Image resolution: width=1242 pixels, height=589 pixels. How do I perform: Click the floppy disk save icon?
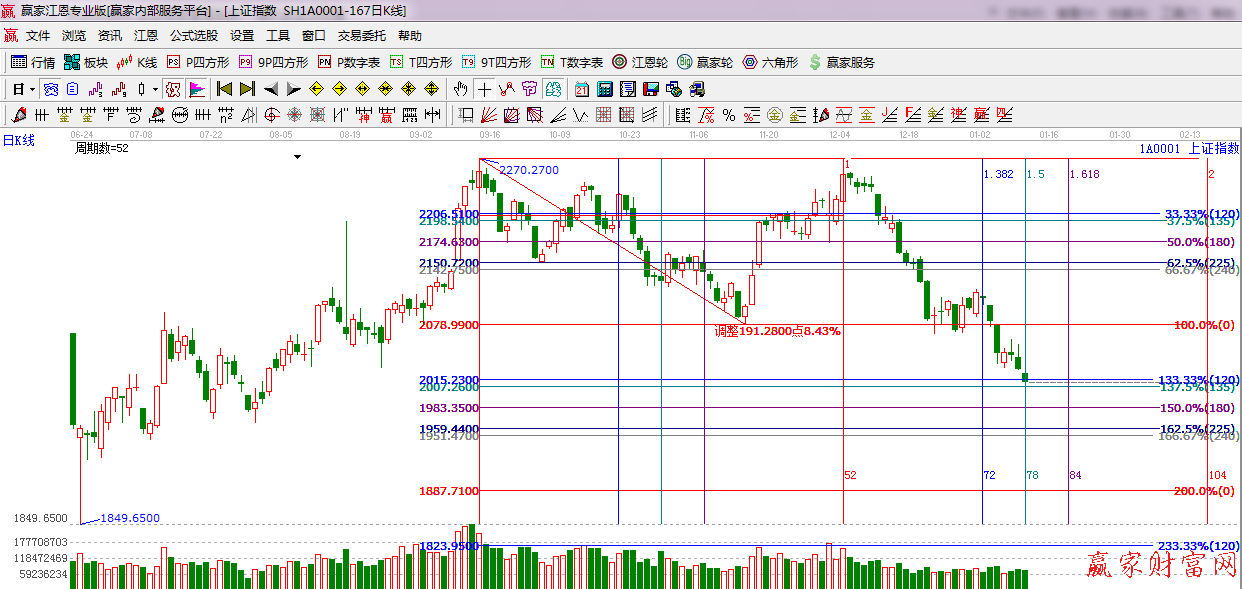[650, 89]
